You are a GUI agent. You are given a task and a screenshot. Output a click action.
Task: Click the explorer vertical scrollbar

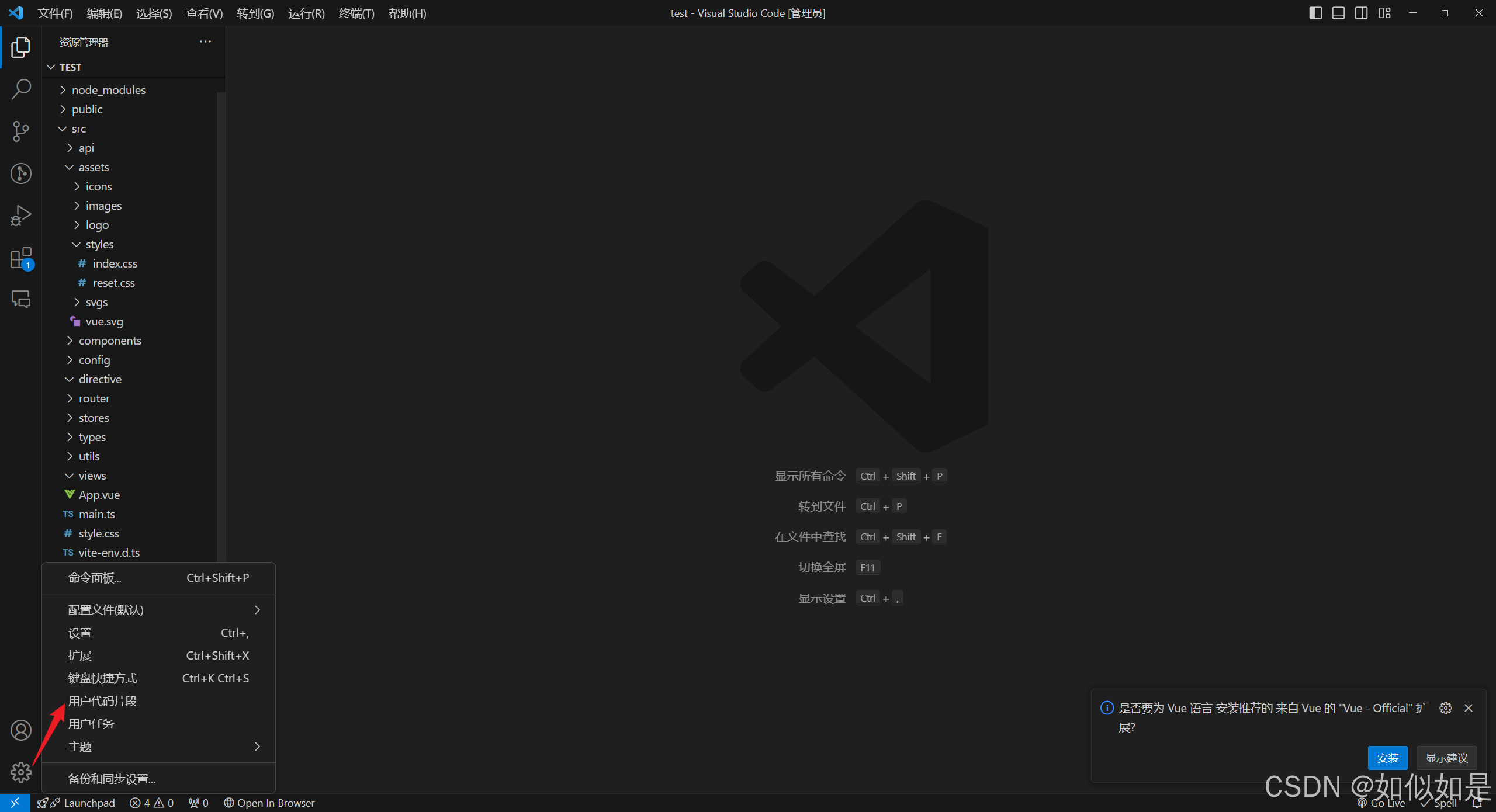(x=221, y=321)
